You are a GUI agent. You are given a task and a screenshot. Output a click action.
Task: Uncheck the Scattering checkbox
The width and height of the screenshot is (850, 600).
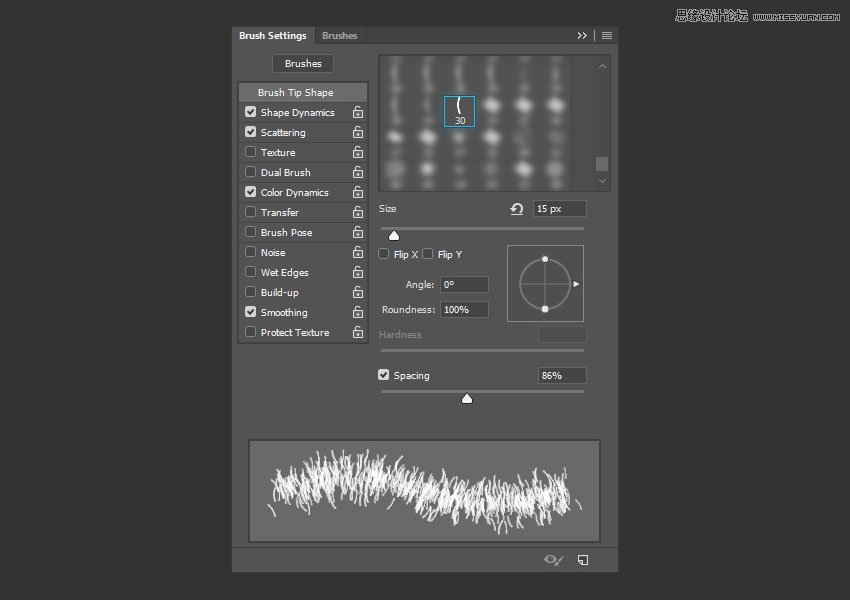coord(250,132)
